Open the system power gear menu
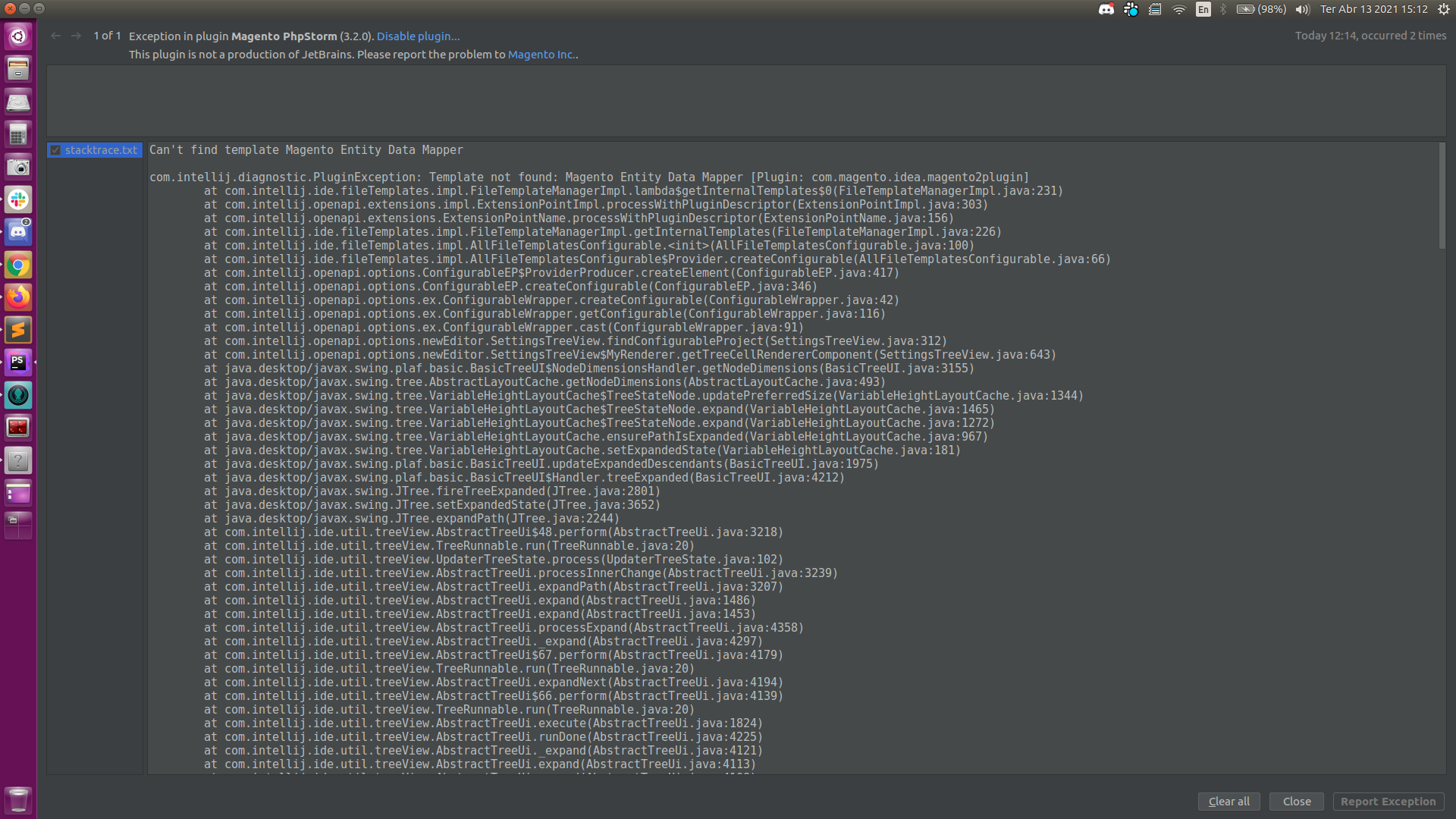This screenshot has width=1456, height=819. tap(1443, 9)
